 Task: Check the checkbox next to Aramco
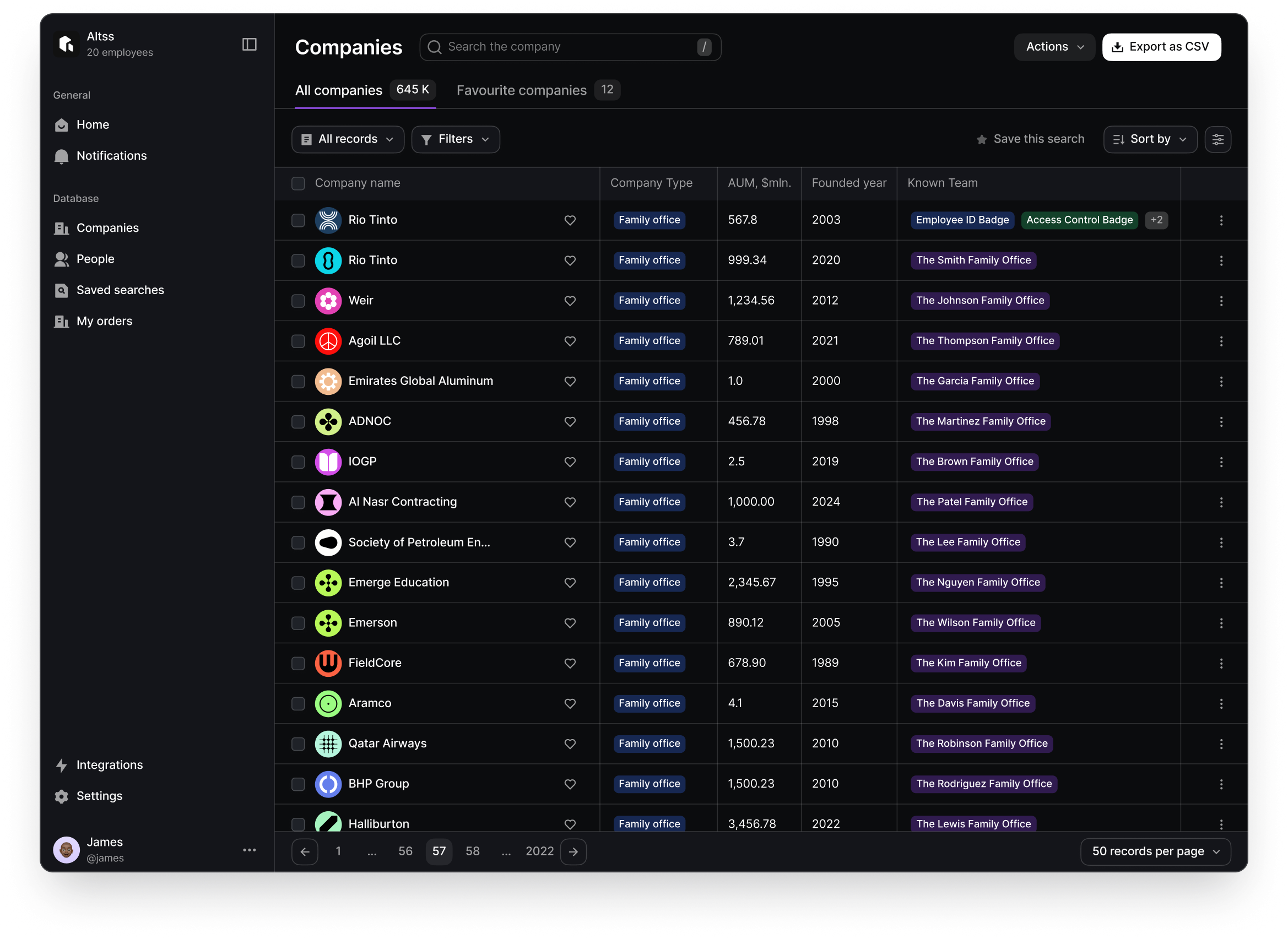(298, 703)
